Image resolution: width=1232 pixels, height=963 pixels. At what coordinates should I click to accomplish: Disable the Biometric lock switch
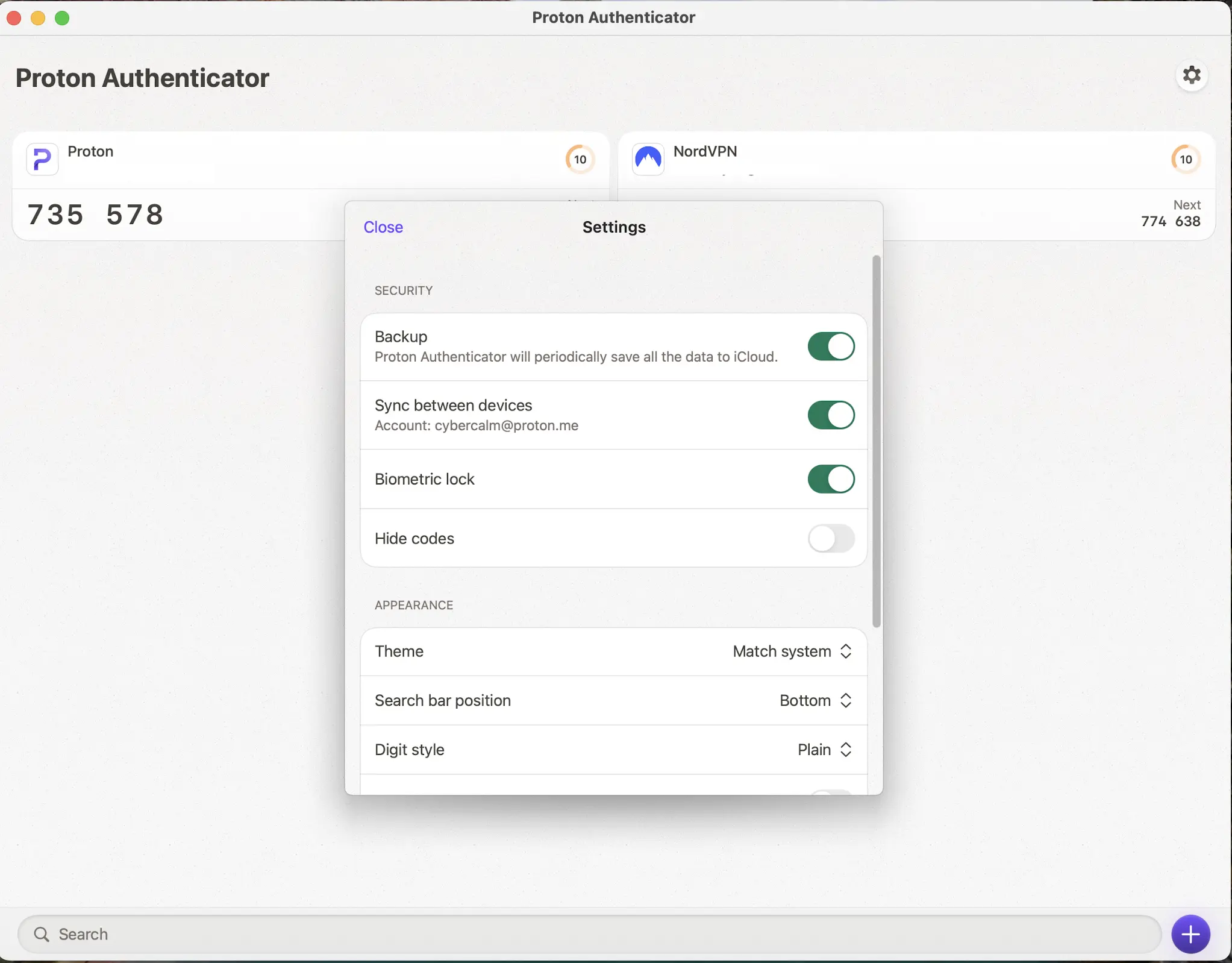[830, 479]
